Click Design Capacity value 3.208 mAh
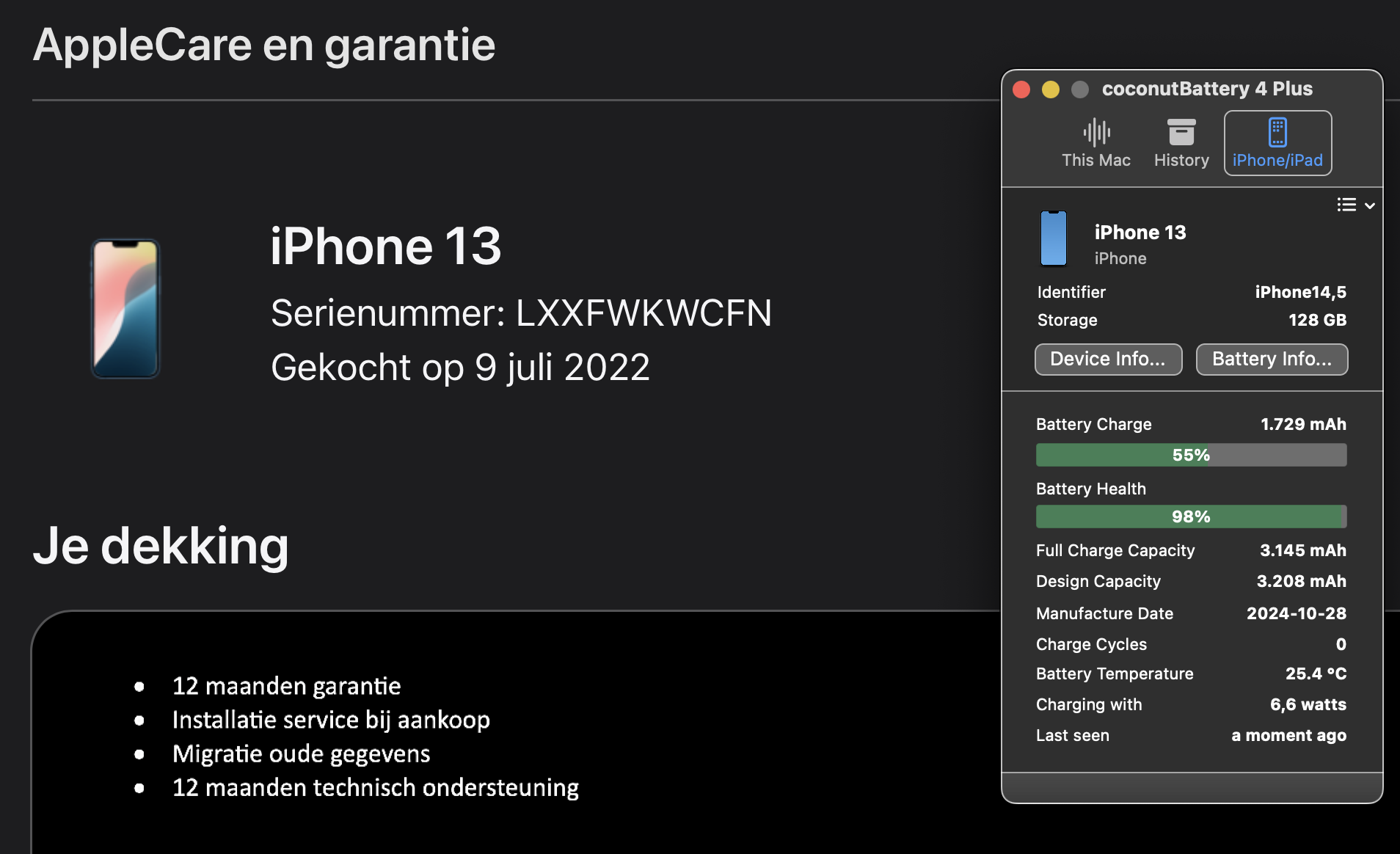Viewport: 1400px width, 854px height. pyautogui.click(x=1301, y=581)
